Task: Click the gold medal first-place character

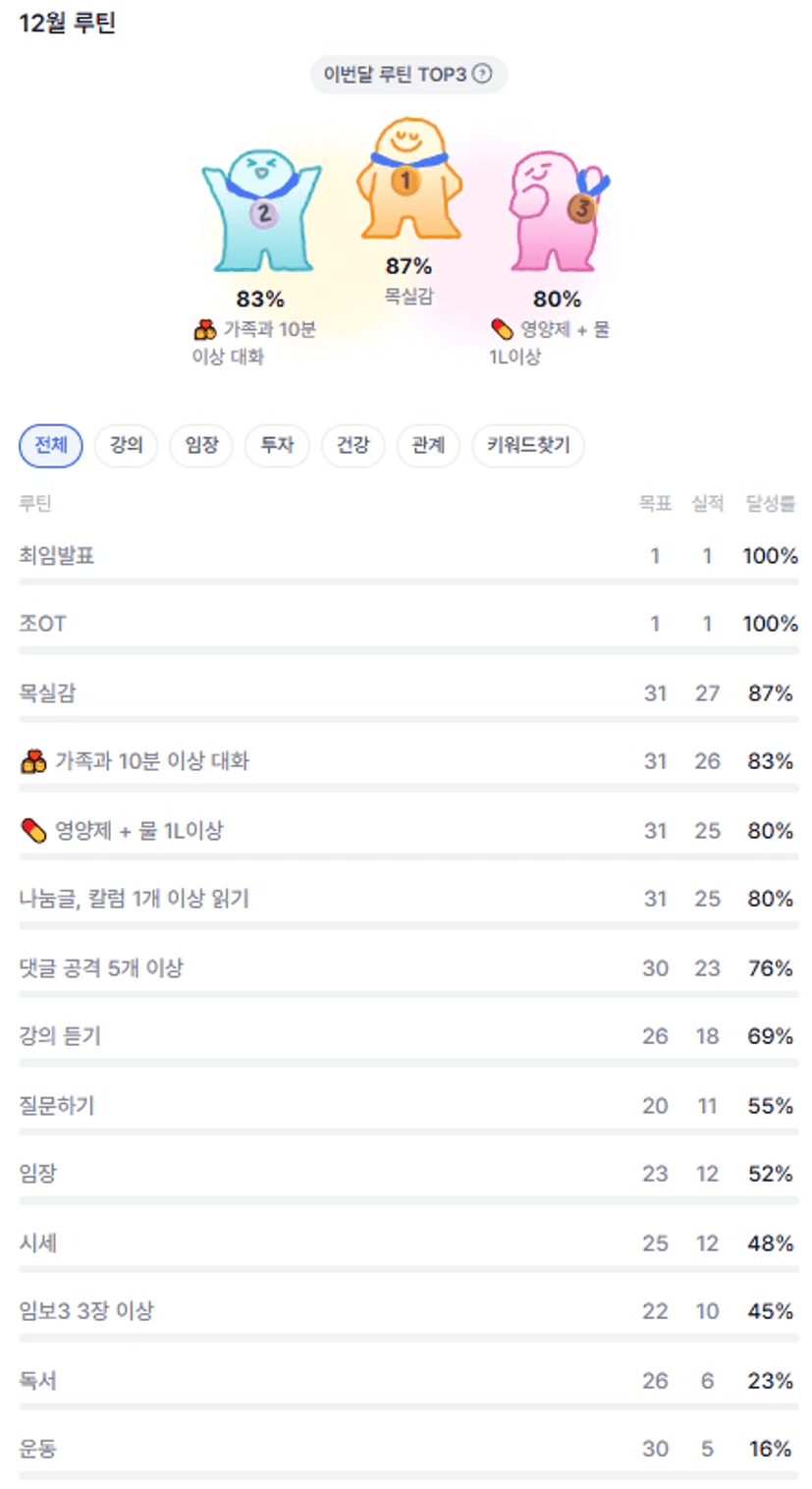Action: coord(407,181)
